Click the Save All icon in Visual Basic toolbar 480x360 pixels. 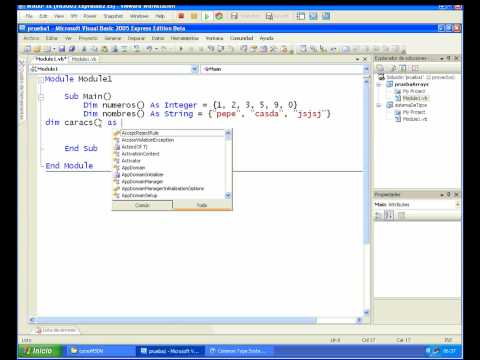71,49
